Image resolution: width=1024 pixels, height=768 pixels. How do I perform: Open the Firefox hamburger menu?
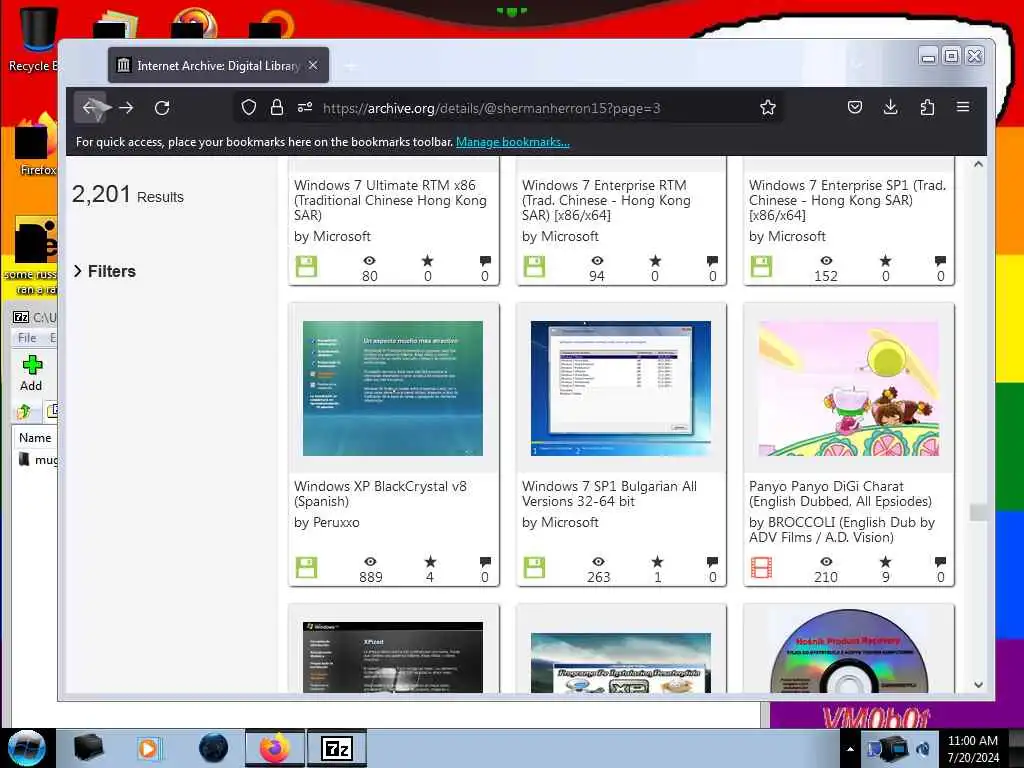(963, 106)
